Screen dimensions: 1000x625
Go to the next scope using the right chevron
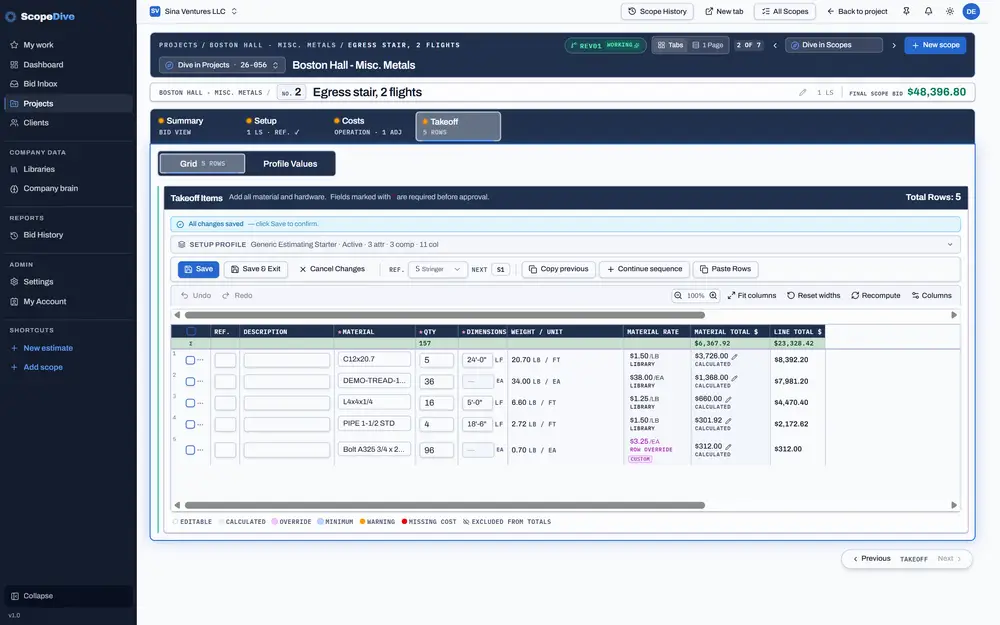pyautogui.click(x=893, y=45)
